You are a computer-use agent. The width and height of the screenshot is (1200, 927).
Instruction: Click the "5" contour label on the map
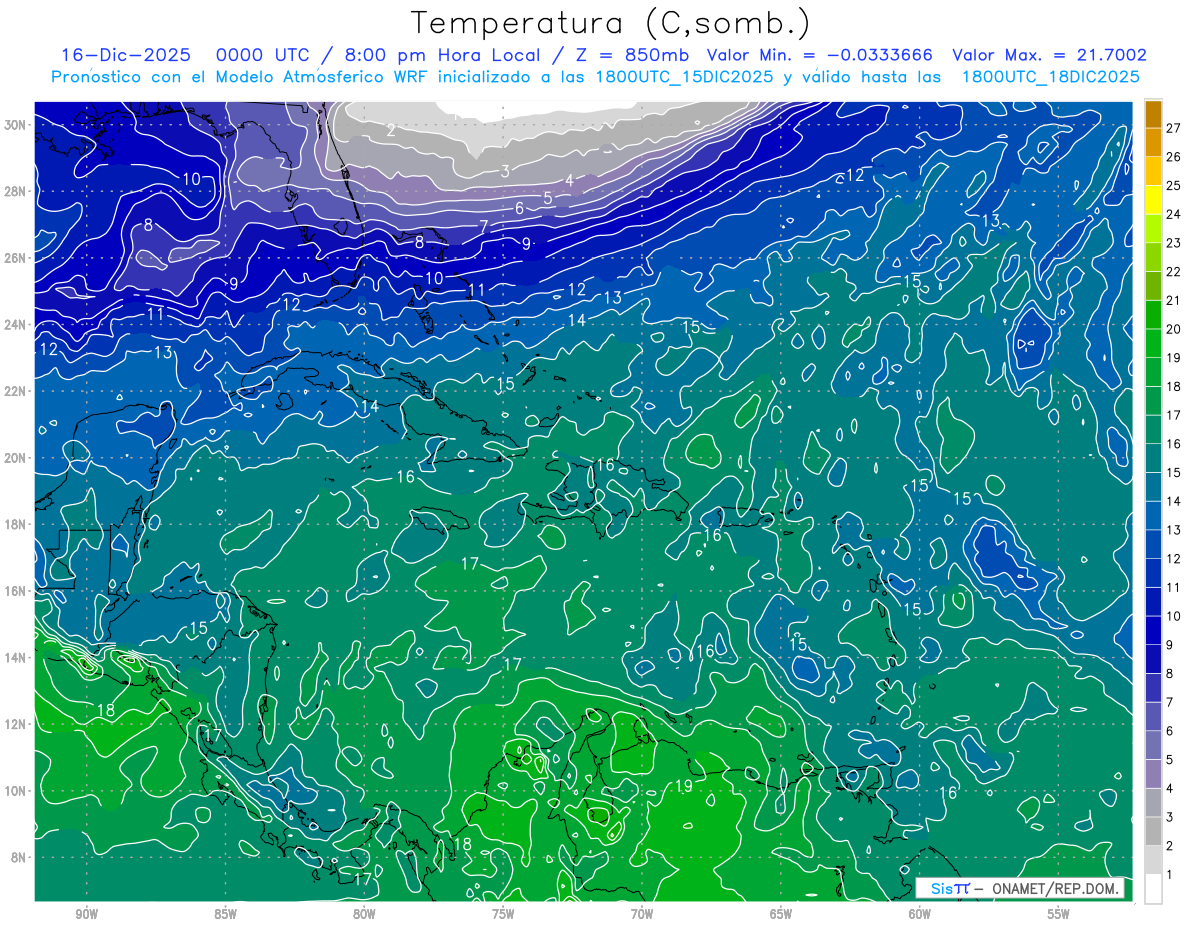point(548,198)
